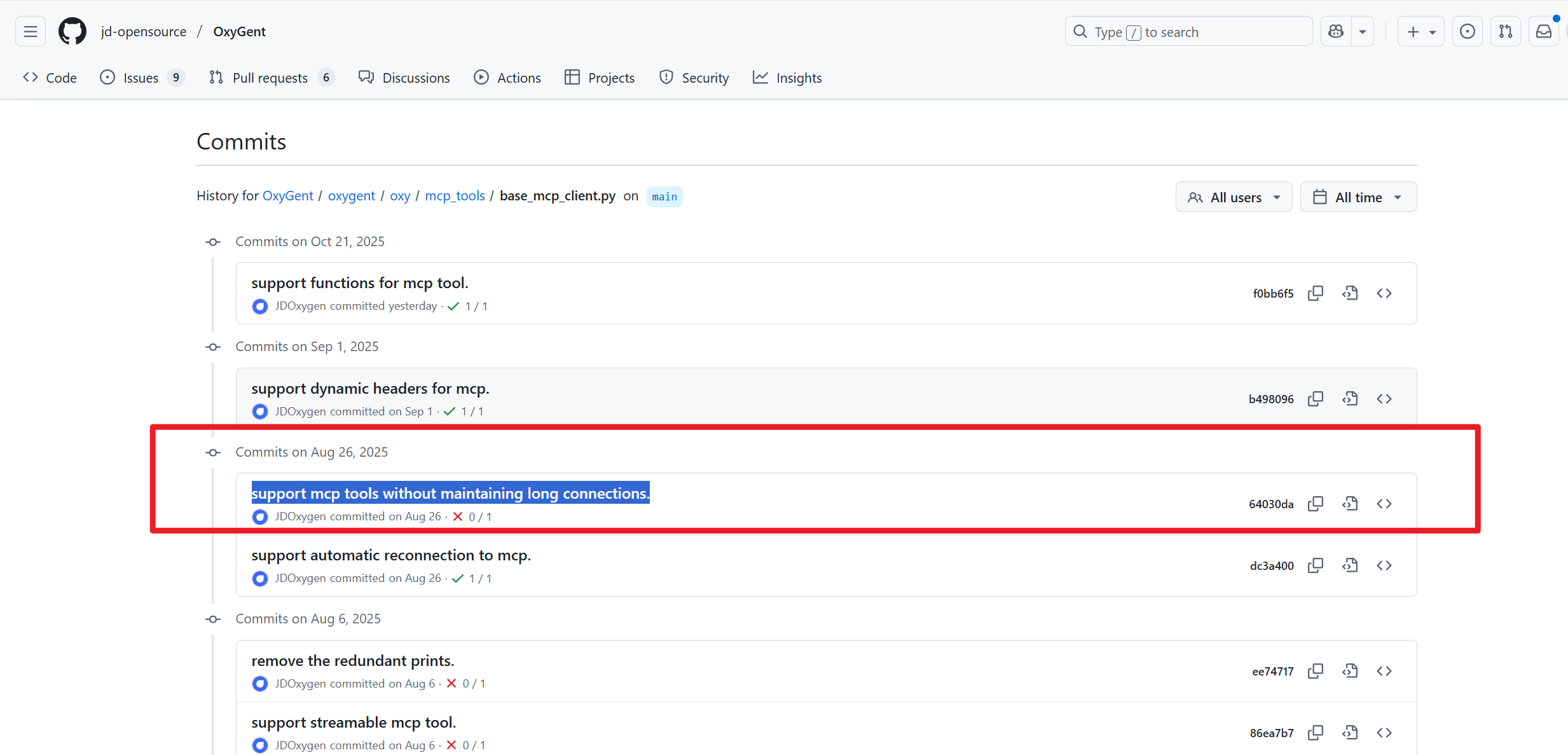Open notifications inbox icon

pos(1543,32)
